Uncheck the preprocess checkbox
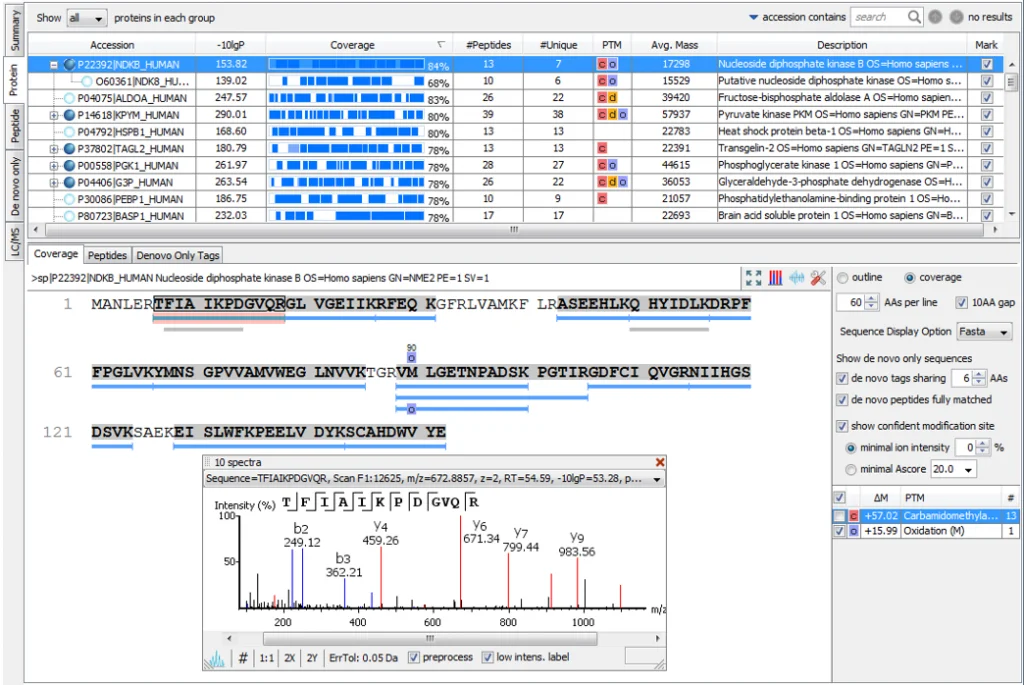 click(413, 658)
